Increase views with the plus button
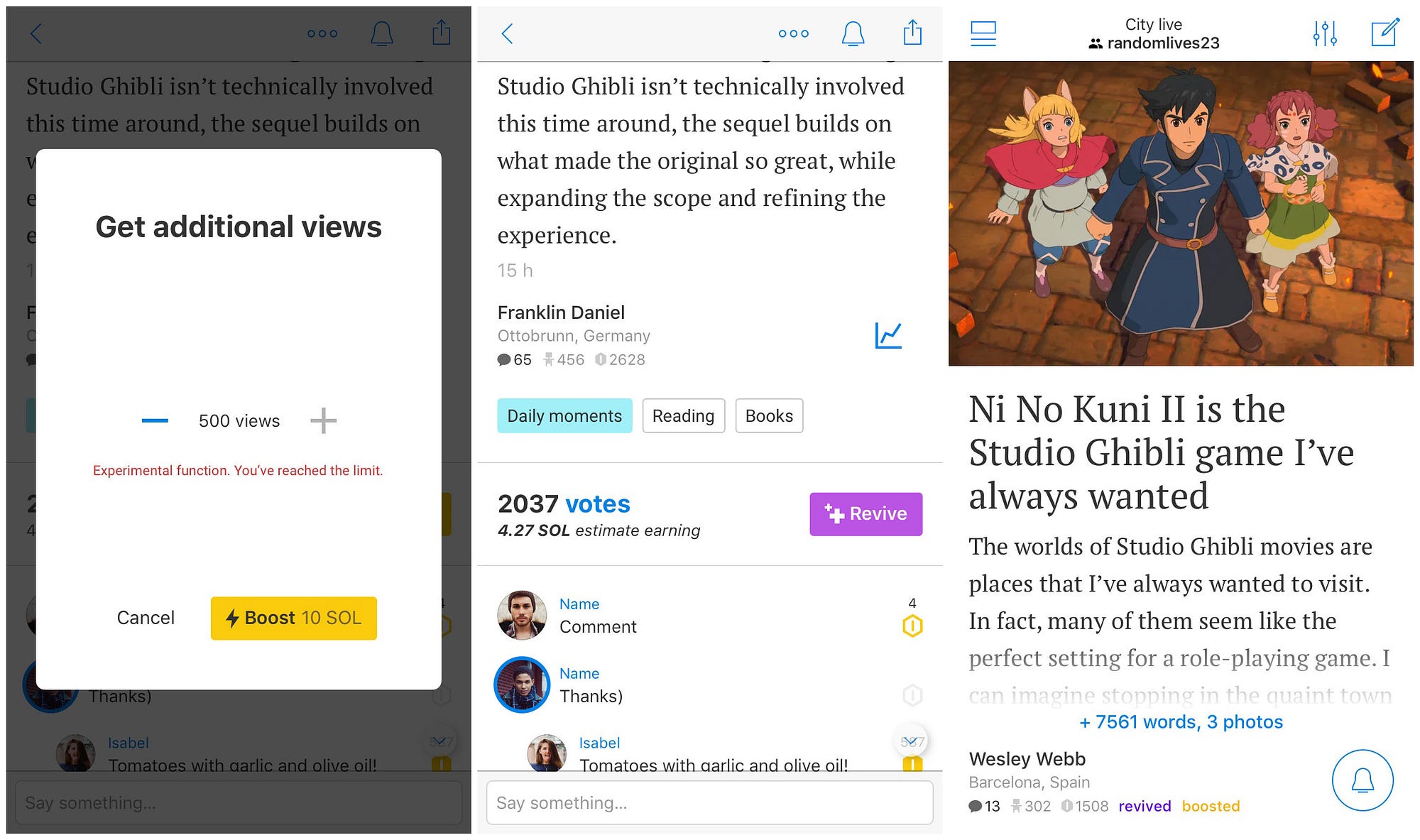The height and width of the screenshot is (840, 1420). pyautogui.click(x=323, y=421)
